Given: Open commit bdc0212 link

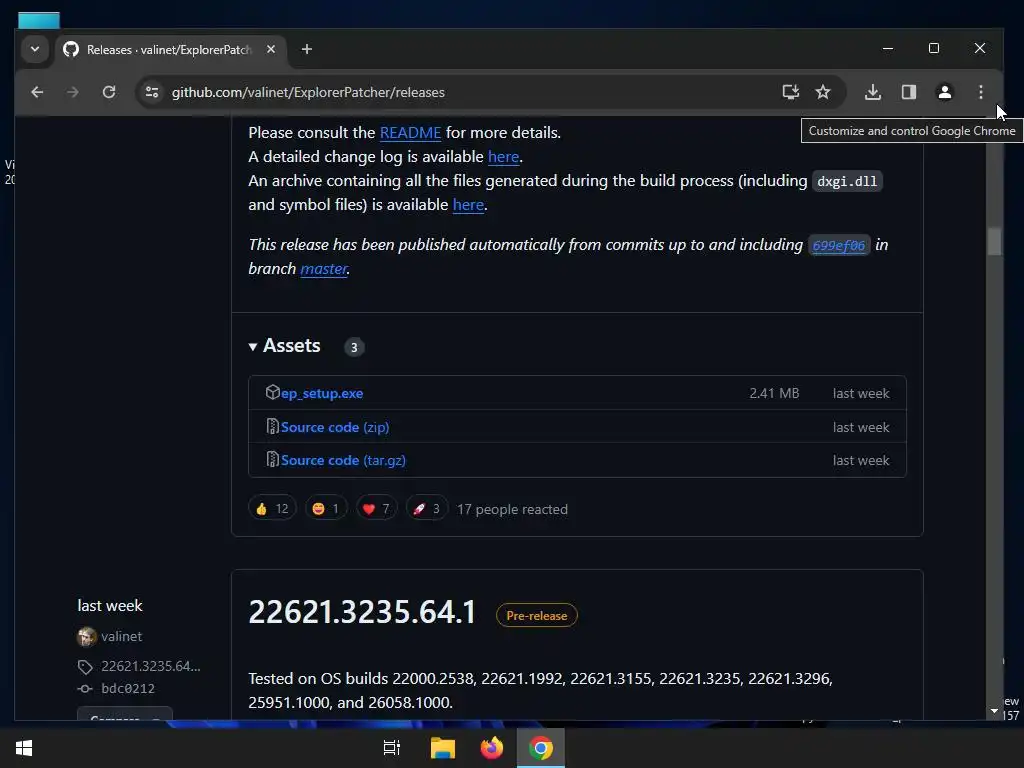Looking at the screenshot, I should [x=128, y=688].
